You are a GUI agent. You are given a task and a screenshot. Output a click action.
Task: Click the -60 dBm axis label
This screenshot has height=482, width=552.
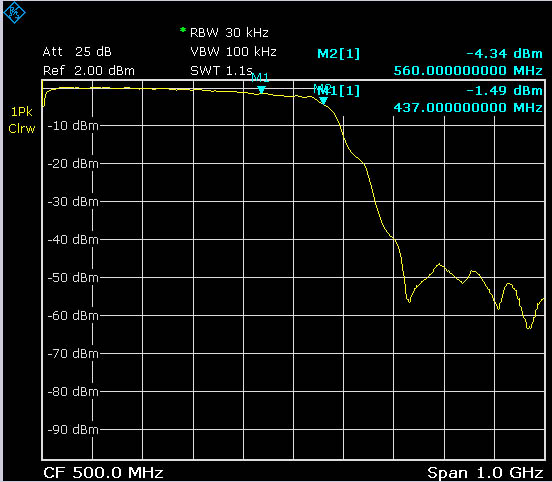click(73, 316)
